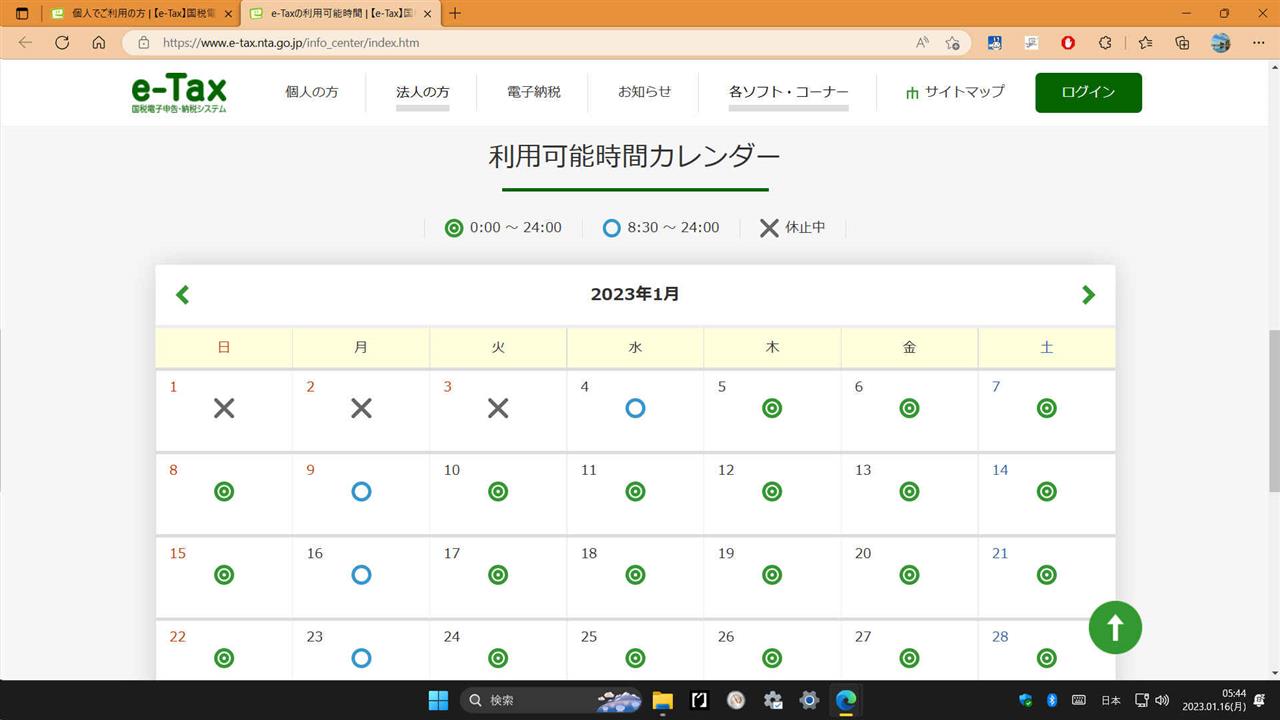Click the taskbar 検索 search box
1280x720 pixels.
point(550,700)
